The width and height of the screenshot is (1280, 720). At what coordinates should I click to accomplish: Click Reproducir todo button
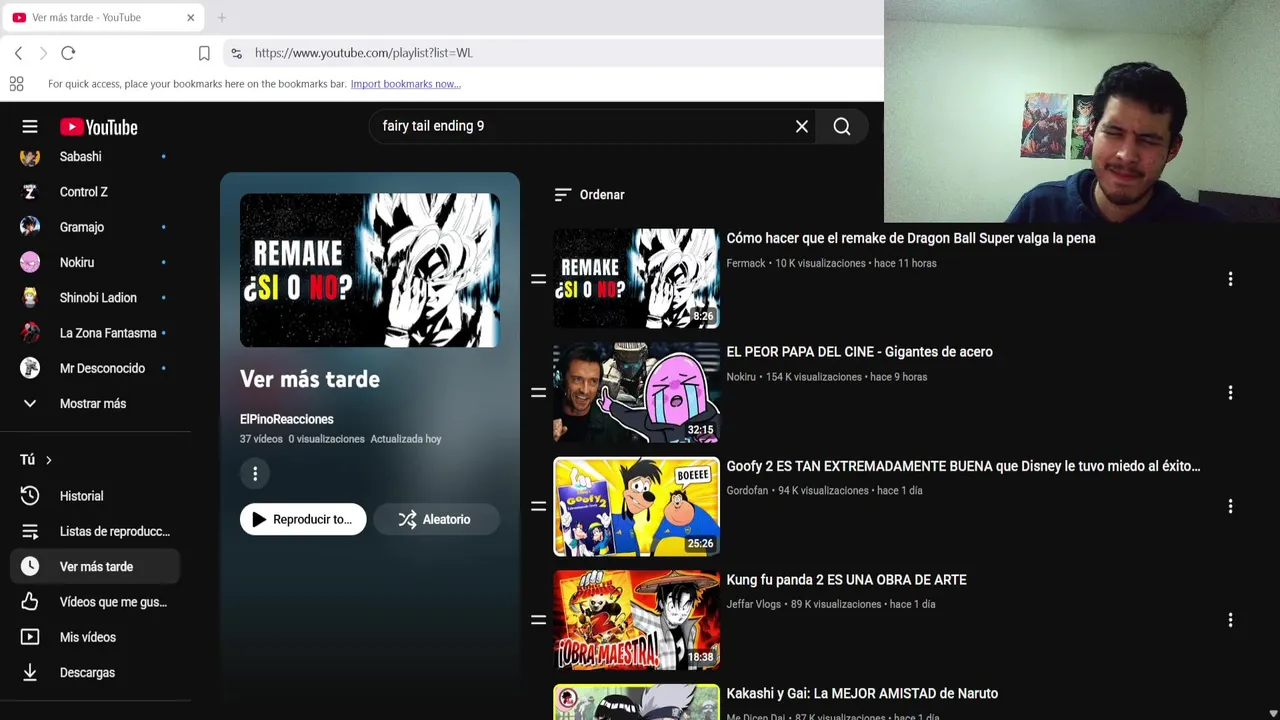[303, 519]
